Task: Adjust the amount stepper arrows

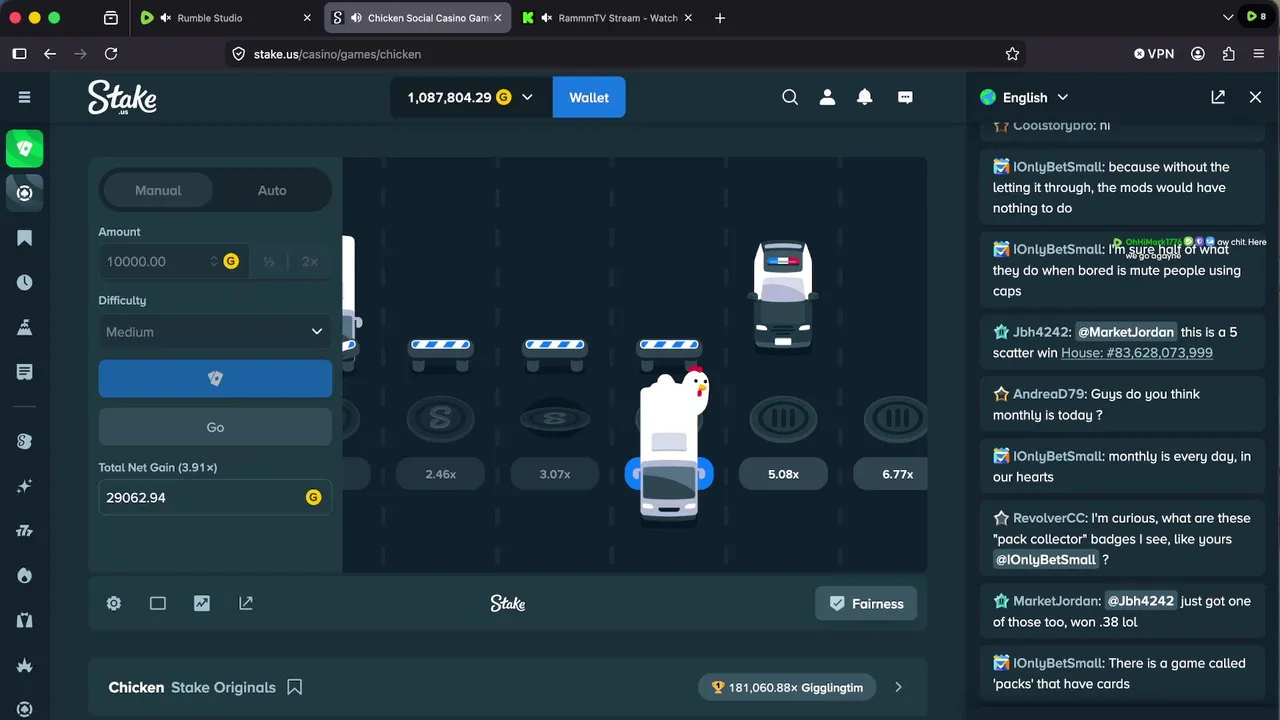Action: click(213, 261)
